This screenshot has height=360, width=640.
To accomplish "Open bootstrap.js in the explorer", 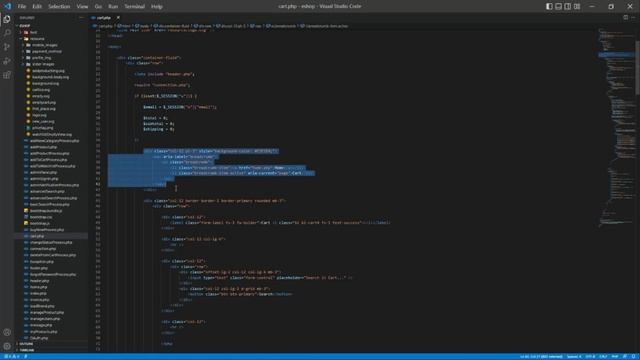I will (40, 223).
